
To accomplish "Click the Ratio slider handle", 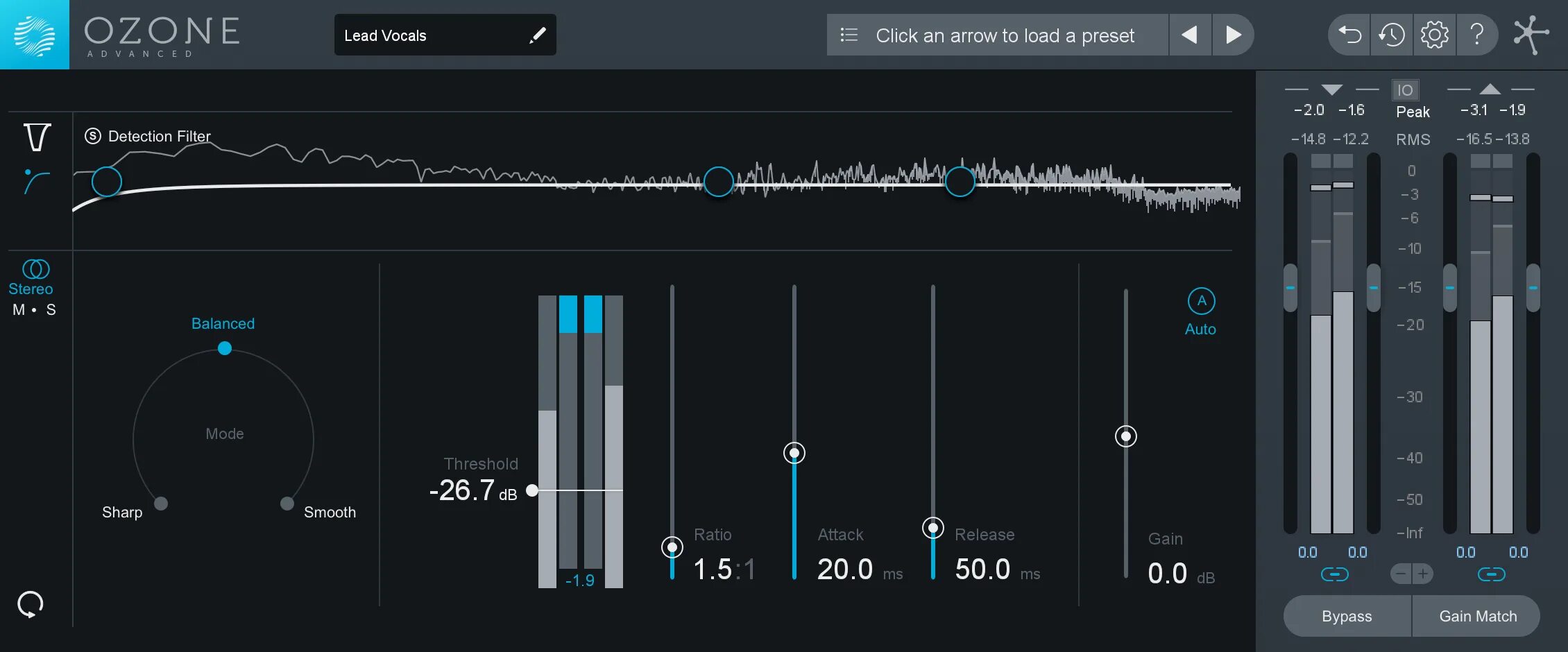I will pos(672,547).
